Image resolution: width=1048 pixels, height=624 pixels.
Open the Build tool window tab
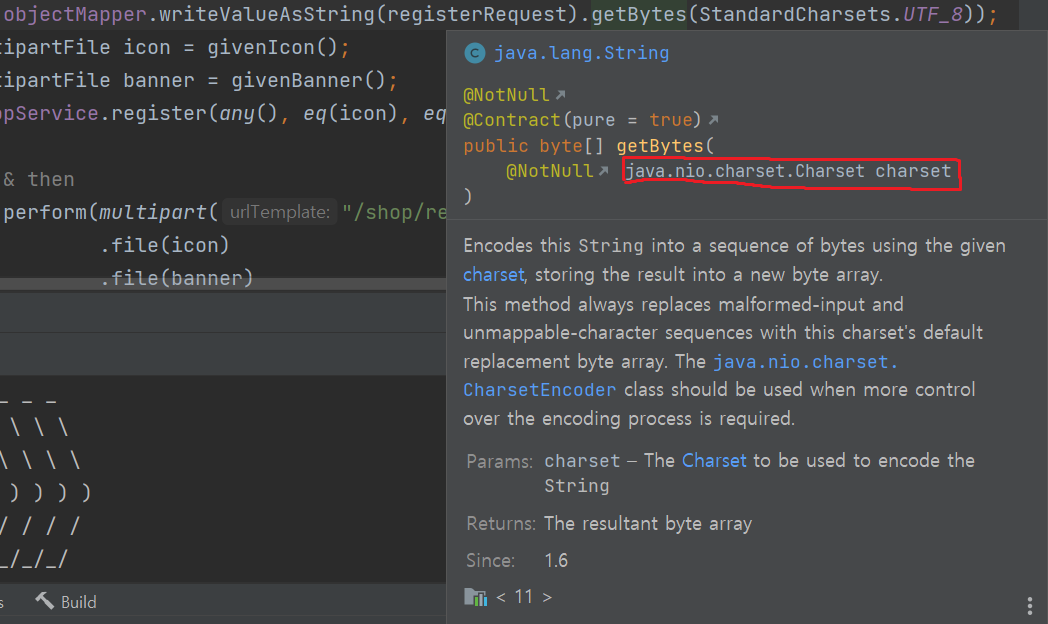pos(66,602)
